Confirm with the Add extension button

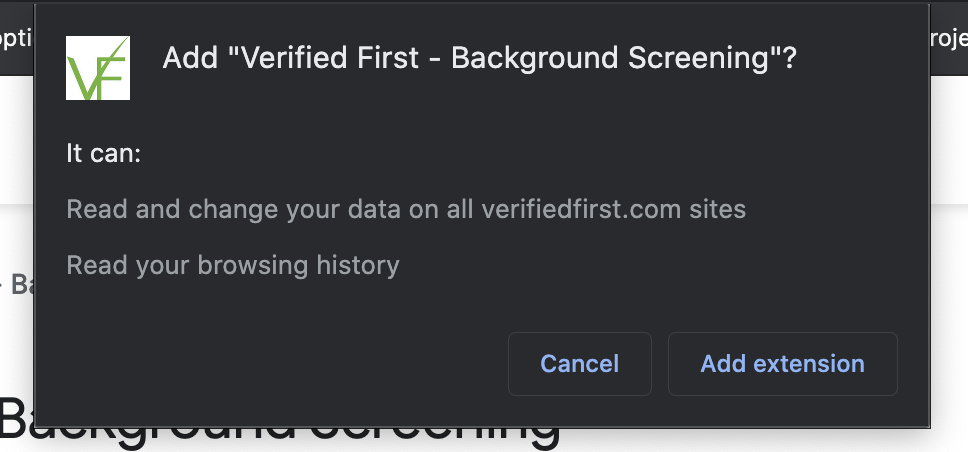[782, 364]
